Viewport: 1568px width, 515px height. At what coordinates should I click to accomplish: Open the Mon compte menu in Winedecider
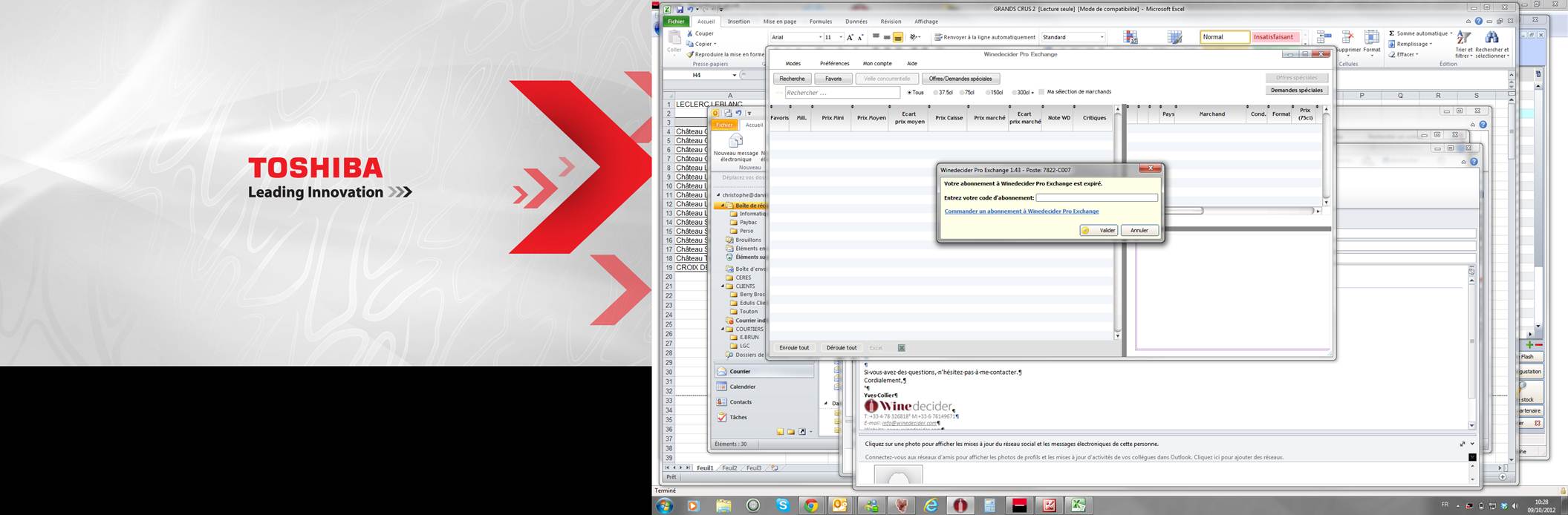click(877, 64)
